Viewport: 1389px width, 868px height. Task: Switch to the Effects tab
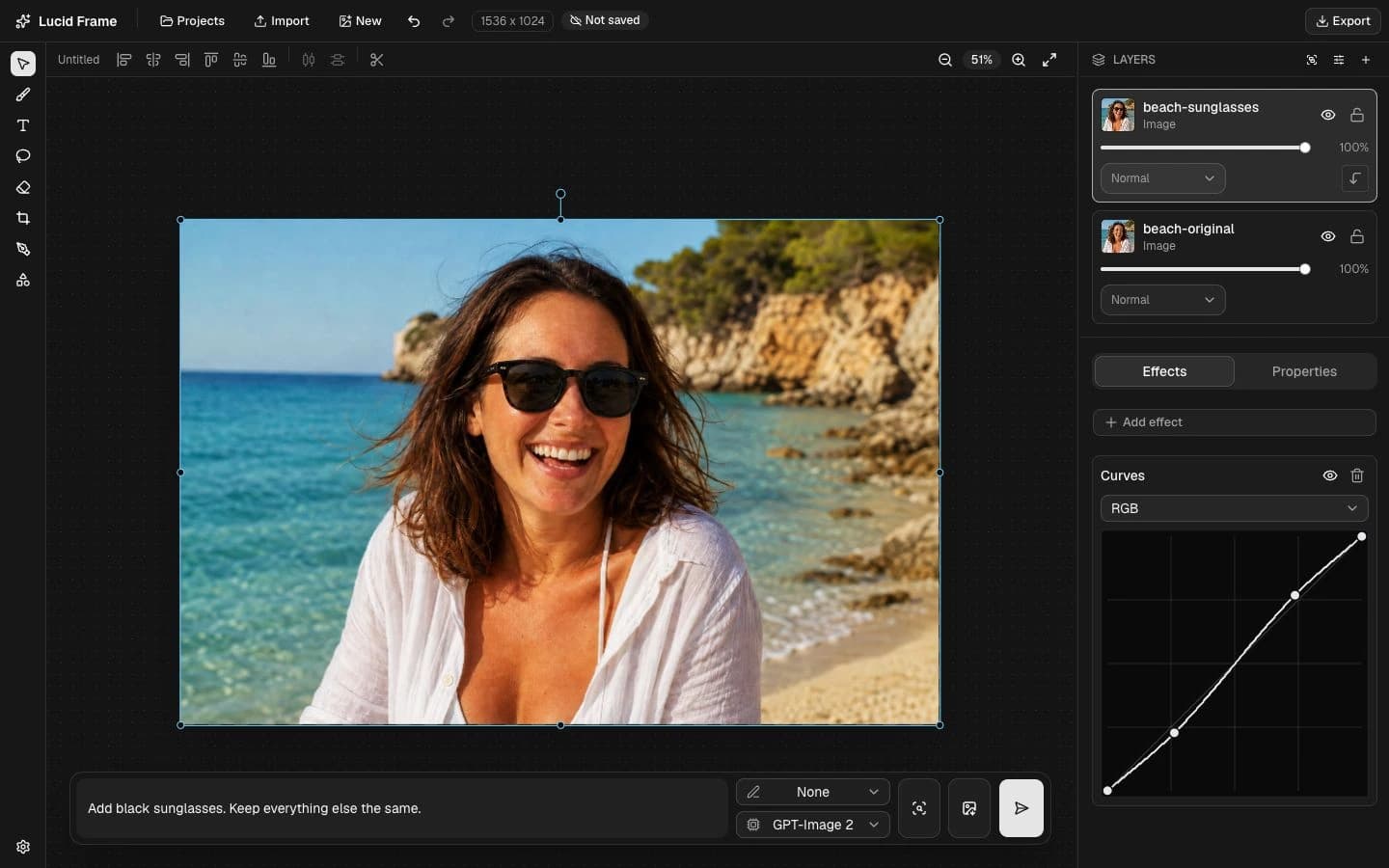1164,371
